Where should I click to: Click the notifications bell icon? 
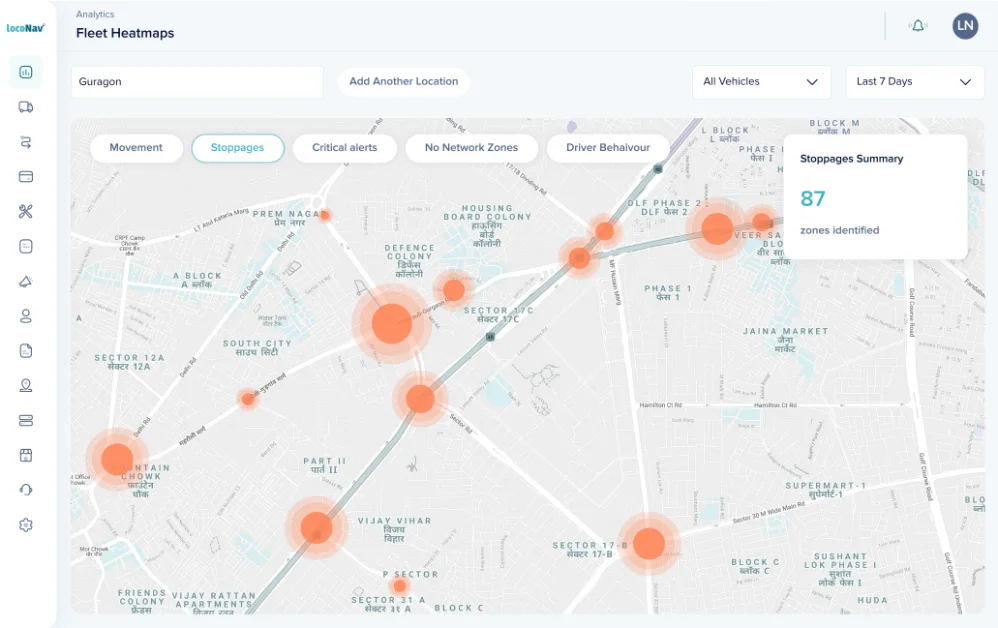tap(918, 26)
